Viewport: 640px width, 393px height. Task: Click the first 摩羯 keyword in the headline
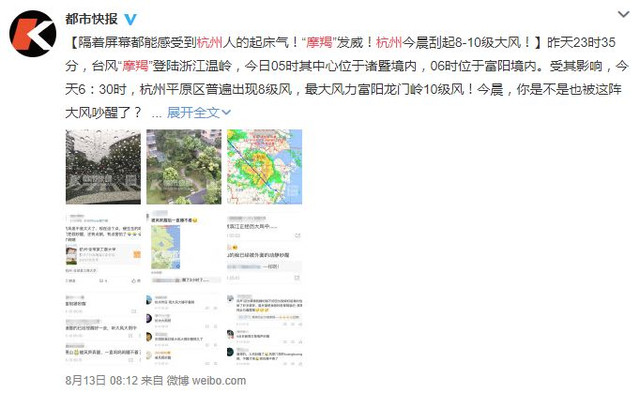click(x=319, y=42)
